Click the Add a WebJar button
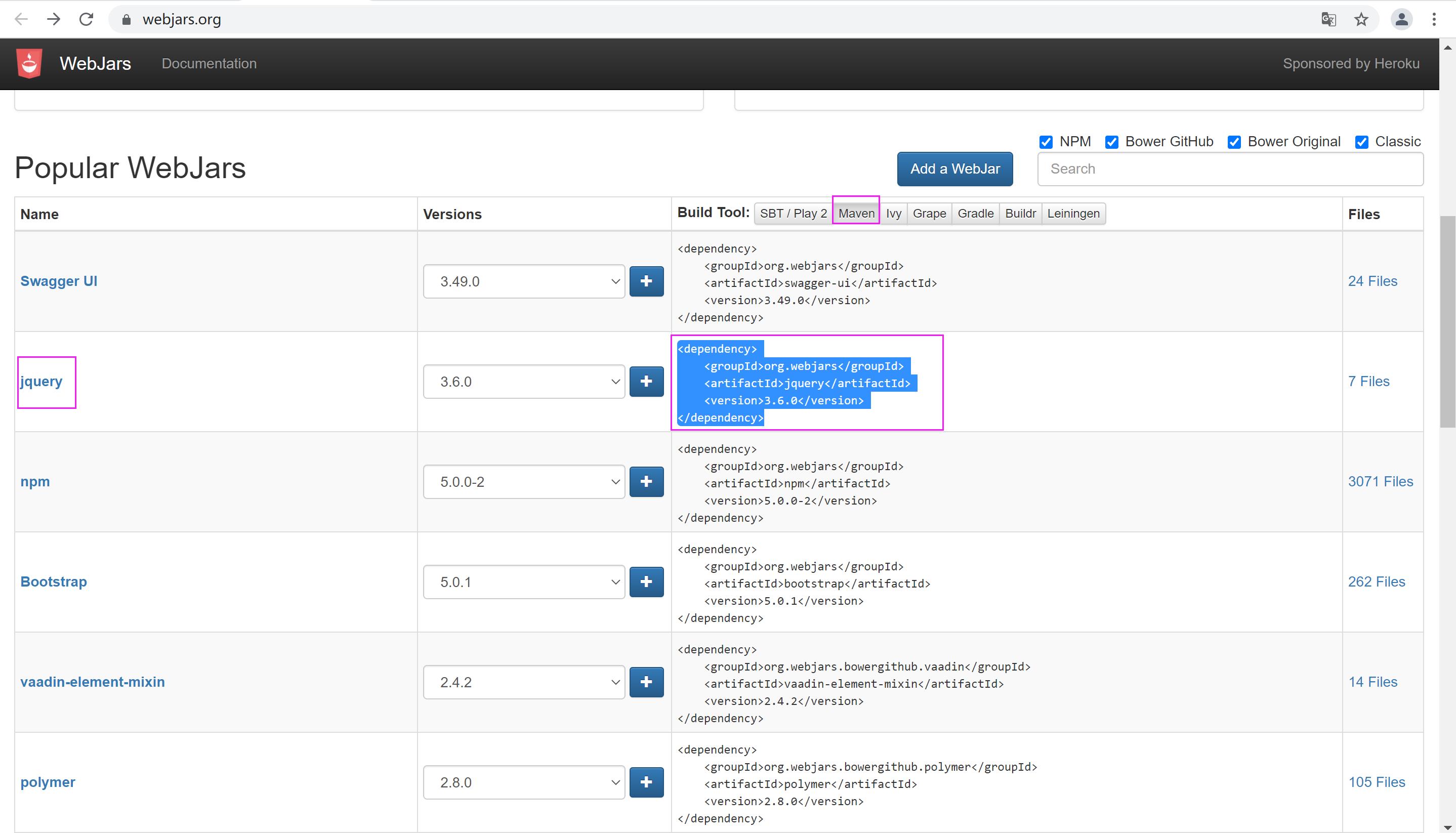This screenshot has width=1456, height=833. pyautogui.click(x=955, y=169)
